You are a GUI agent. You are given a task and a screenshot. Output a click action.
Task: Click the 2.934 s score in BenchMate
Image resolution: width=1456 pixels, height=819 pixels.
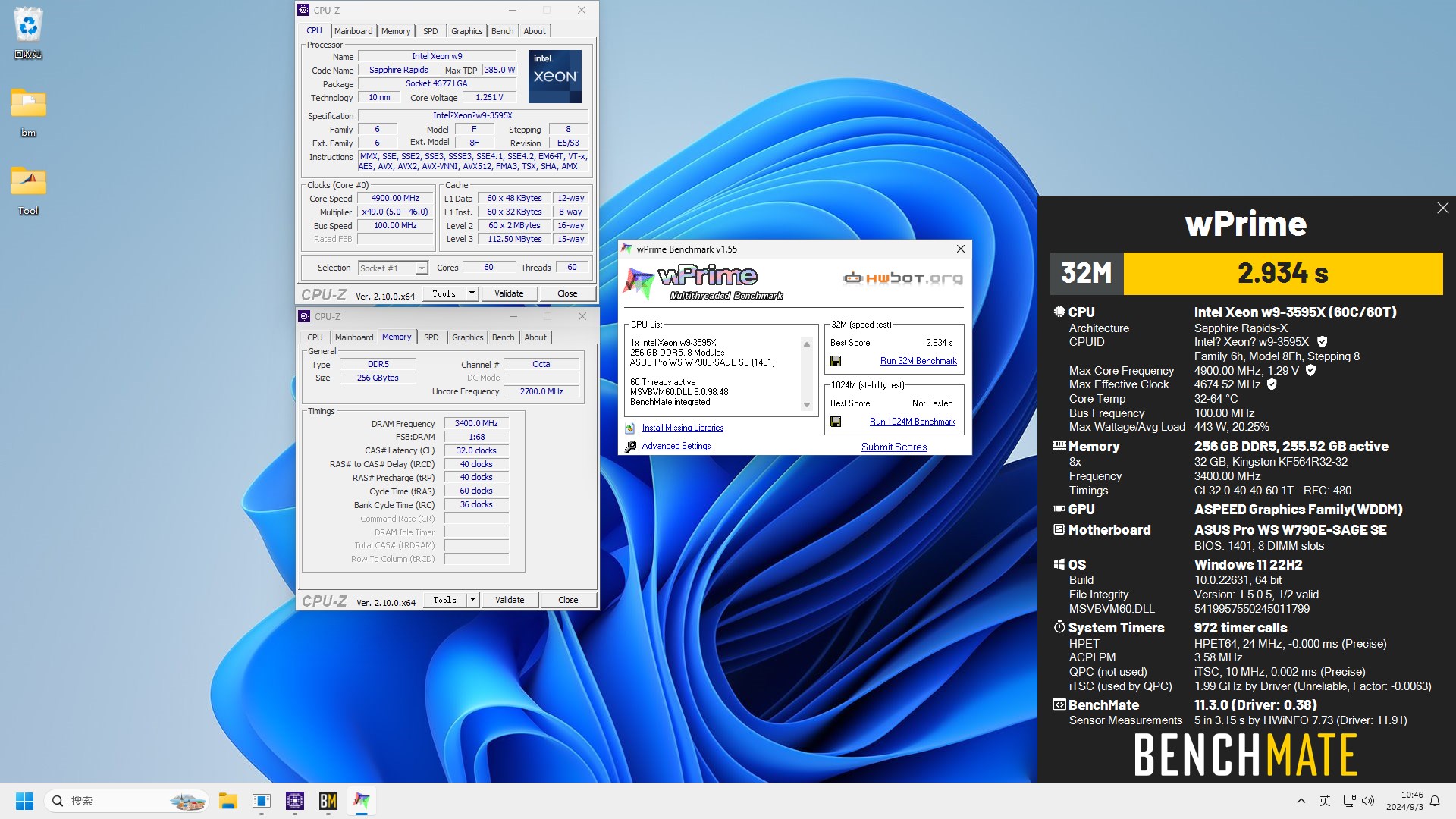click(x=1283, y=273)
